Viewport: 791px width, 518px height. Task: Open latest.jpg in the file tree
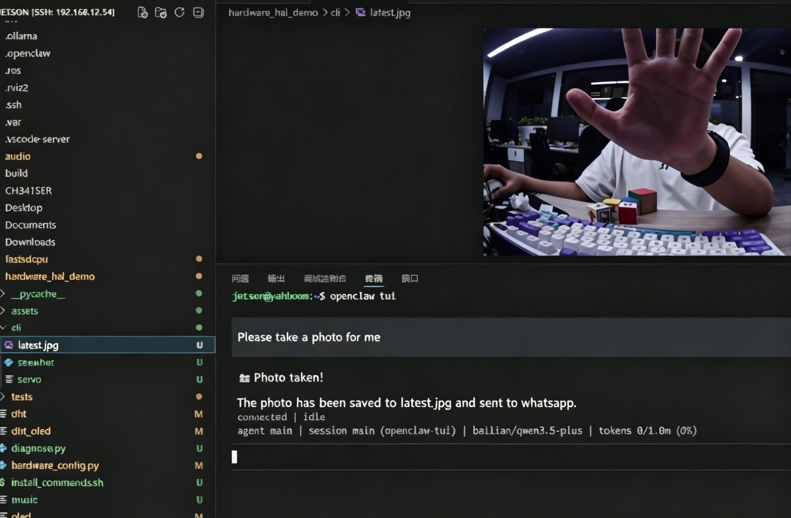107,345
